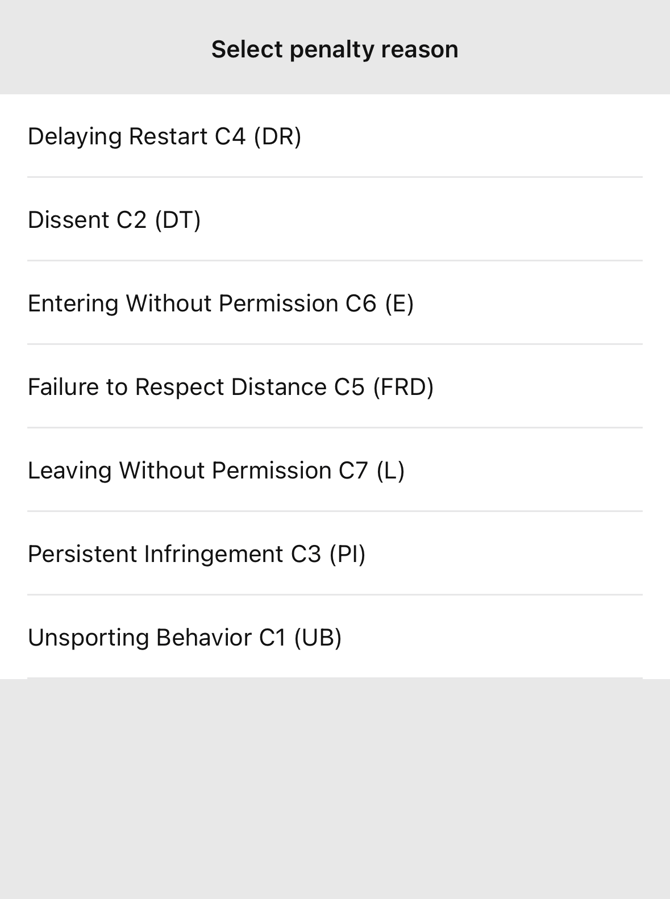Choose the reason abbreviated UB
The height and width of the screenshot is (899, 670).
pyautogui.click(x=335, y=637)
